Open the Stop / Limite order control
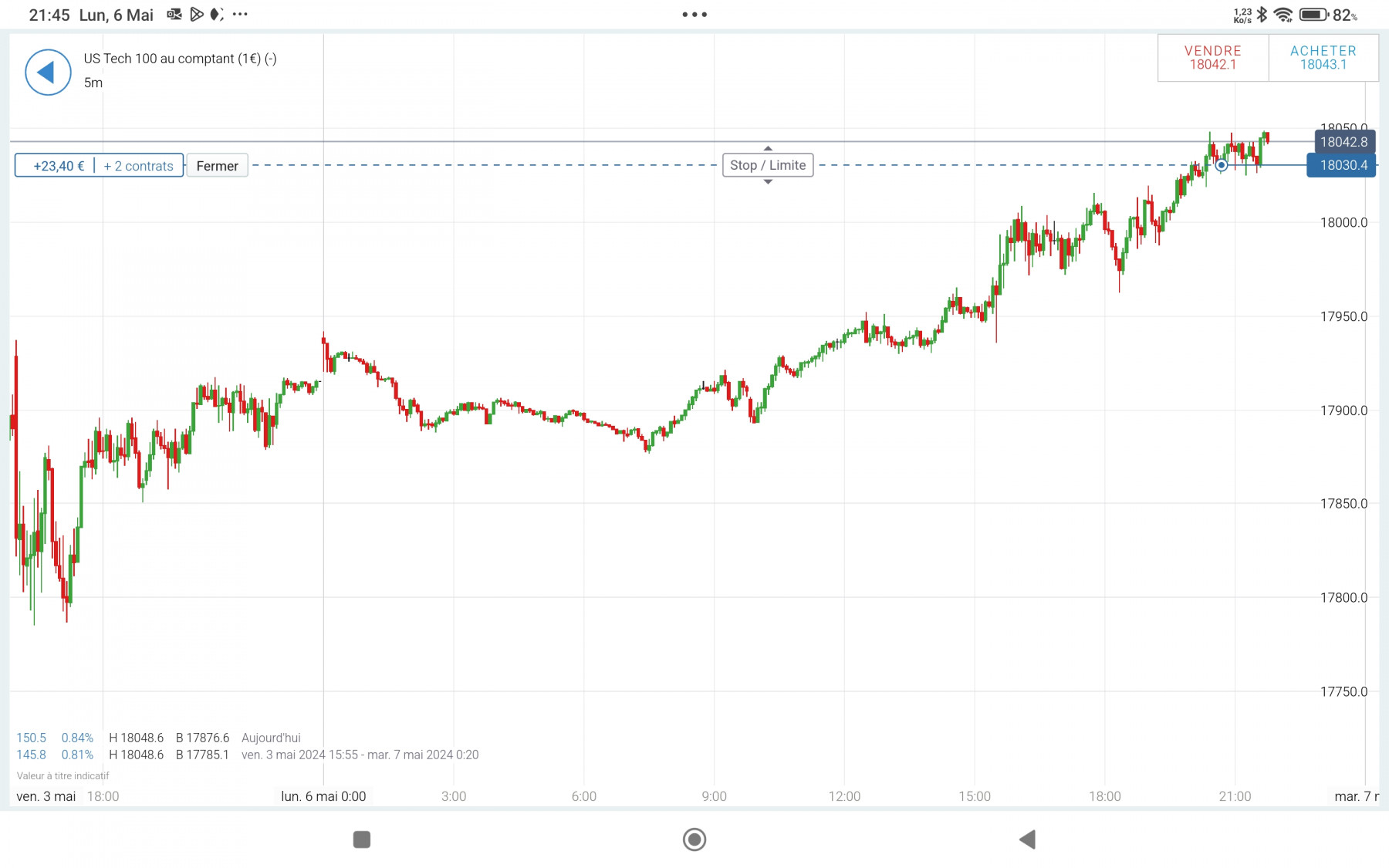This screenshot has width=1389, height=868. 768,165
